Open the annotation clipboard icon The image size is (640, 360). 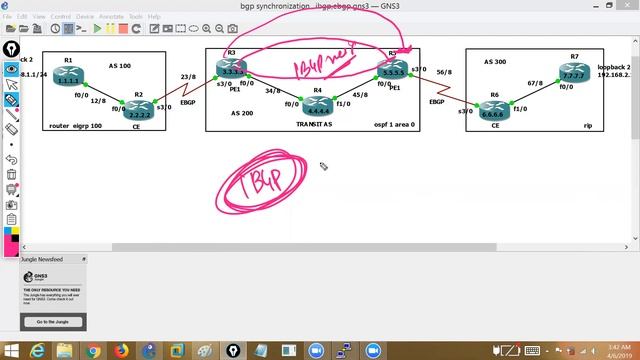pyautogui.click(x=11, y=219)
